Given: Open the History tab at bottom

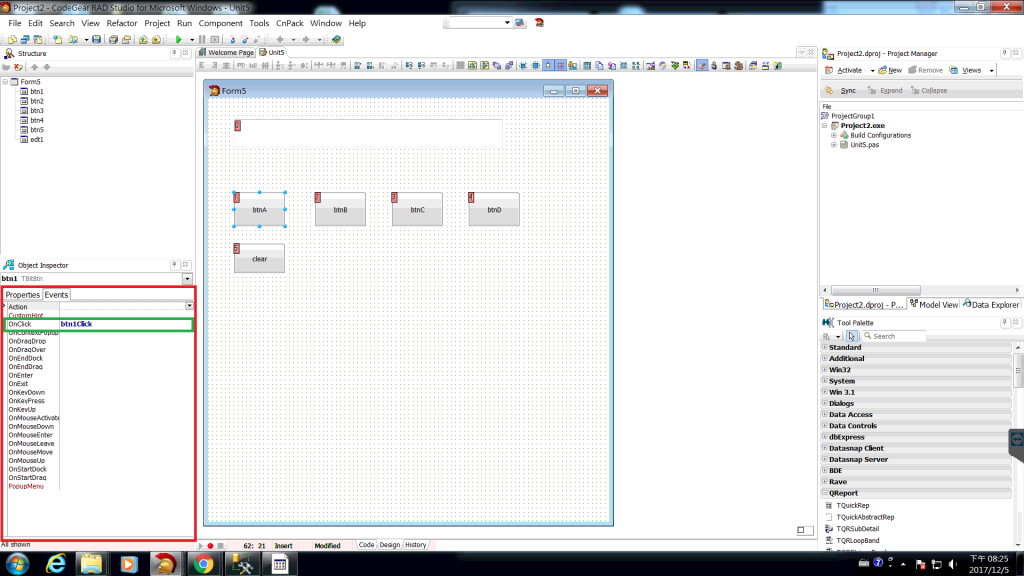Looking at the screenshot, I should click(x=415, y=545).
